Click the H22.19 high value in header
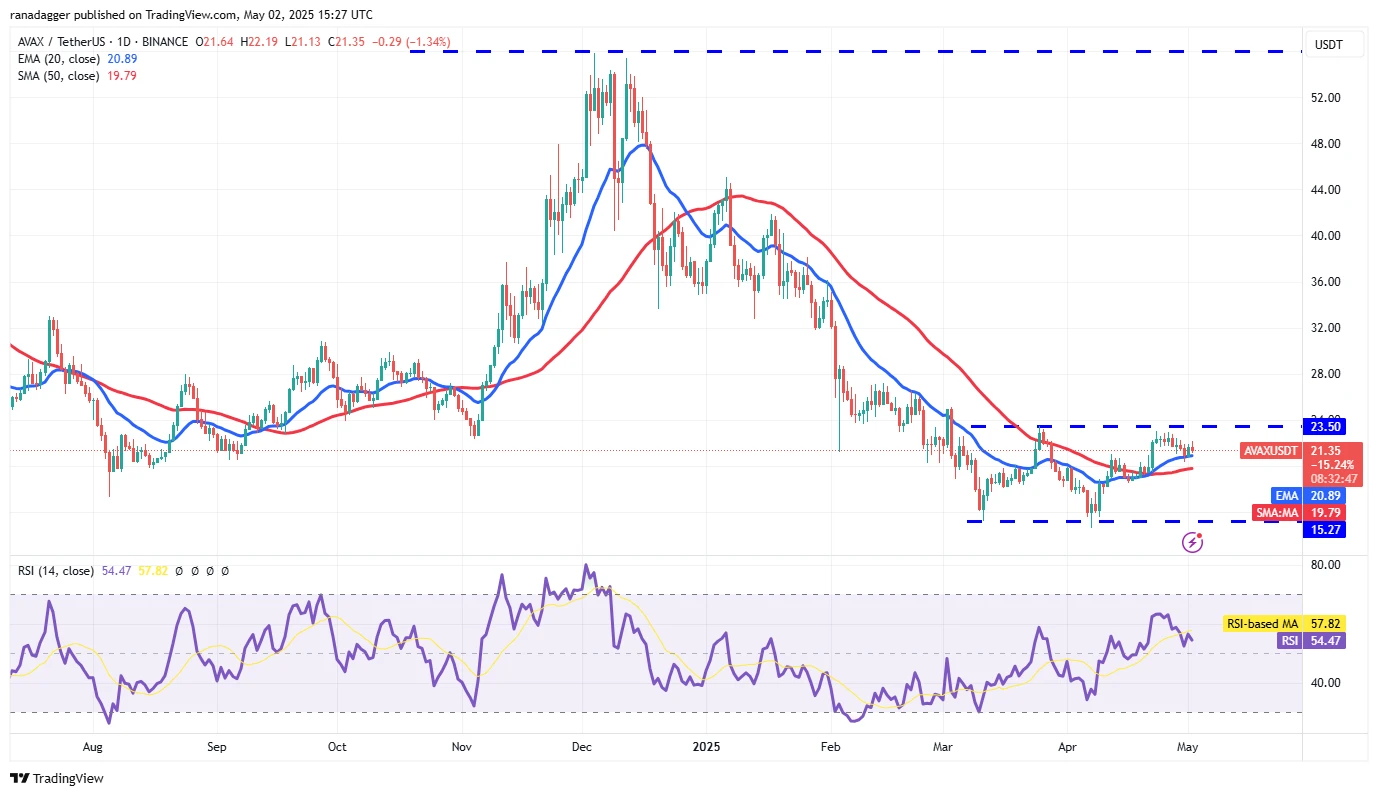 coord(257,42)
